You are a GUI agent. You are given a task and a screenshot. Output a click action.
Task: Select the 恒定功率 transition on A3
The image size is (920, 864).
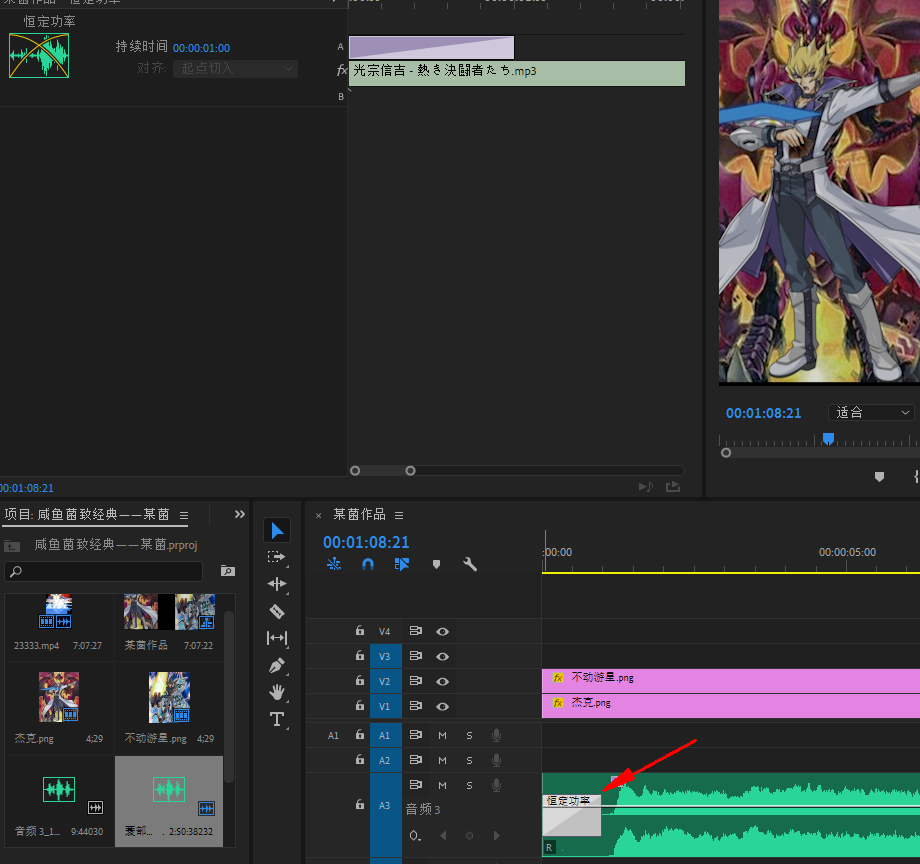pos(571,815)
